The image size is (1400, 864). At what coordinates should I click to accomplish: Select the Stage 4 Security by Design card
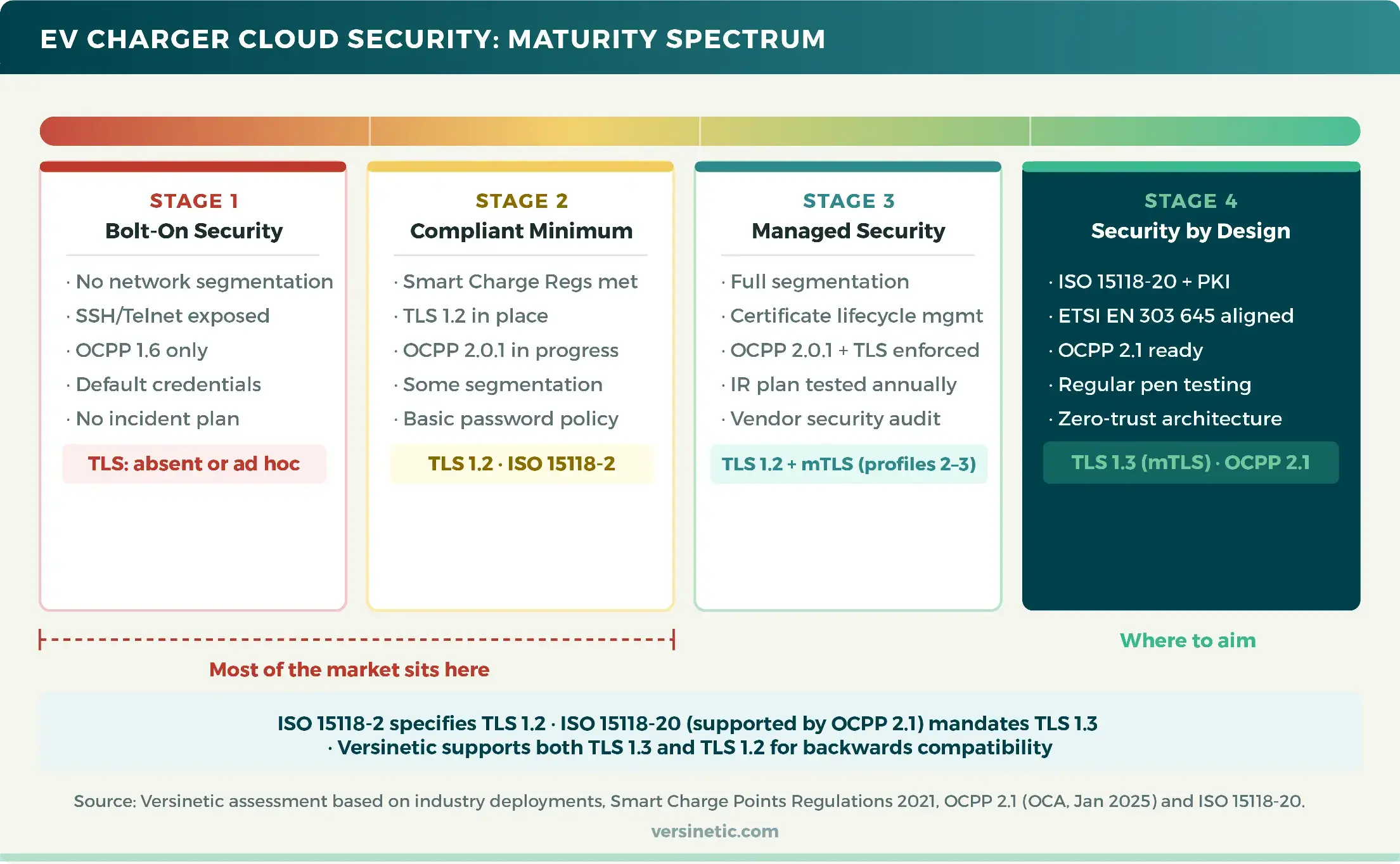[x=1190, y=380]
